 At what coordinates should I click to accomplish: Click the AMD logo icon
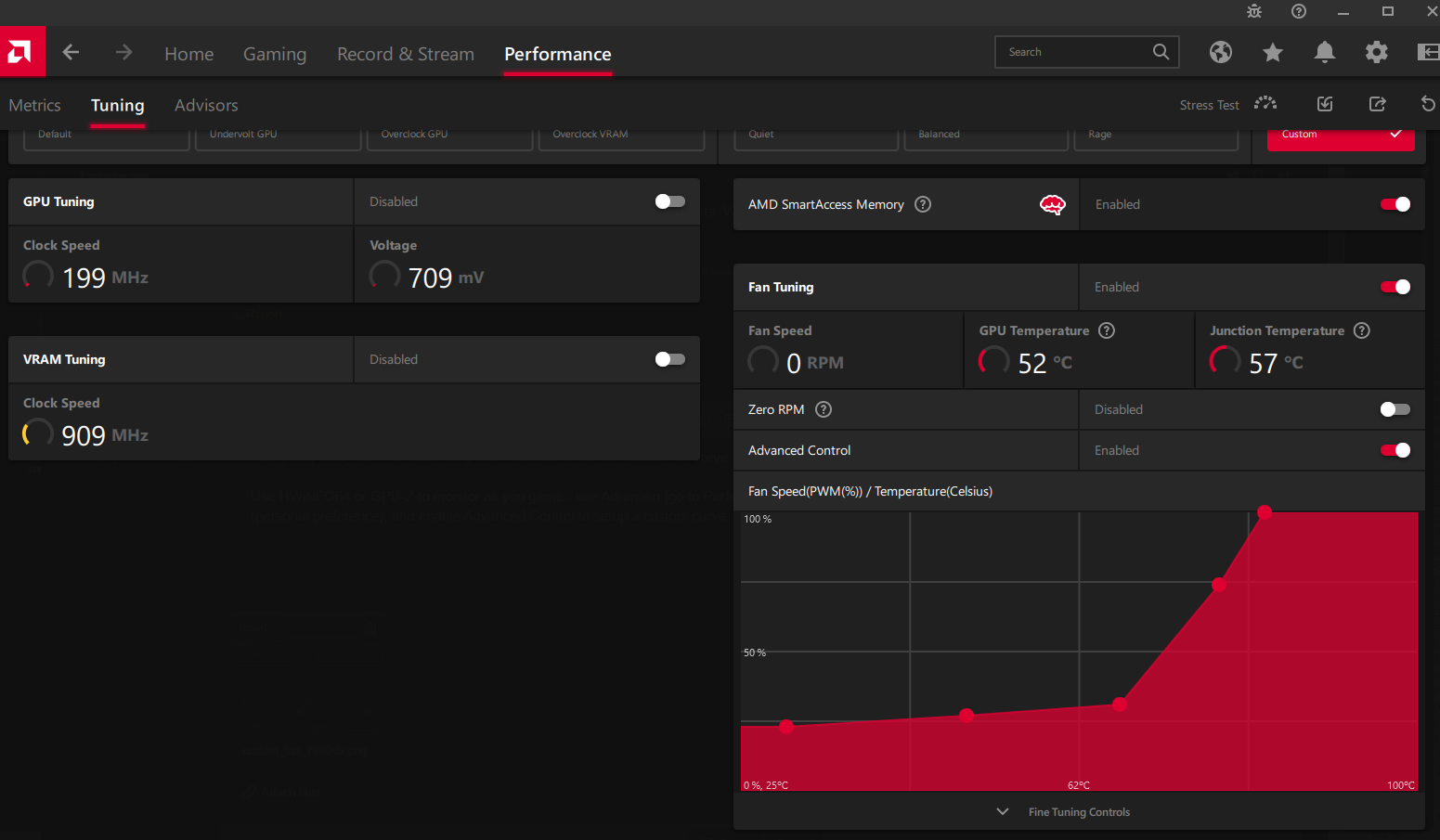[x=20, y=52]
